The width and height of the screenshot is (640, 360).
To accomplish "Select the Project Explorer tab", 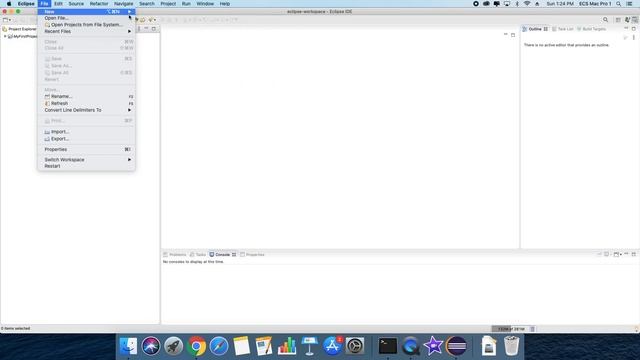I will (20, 29).
